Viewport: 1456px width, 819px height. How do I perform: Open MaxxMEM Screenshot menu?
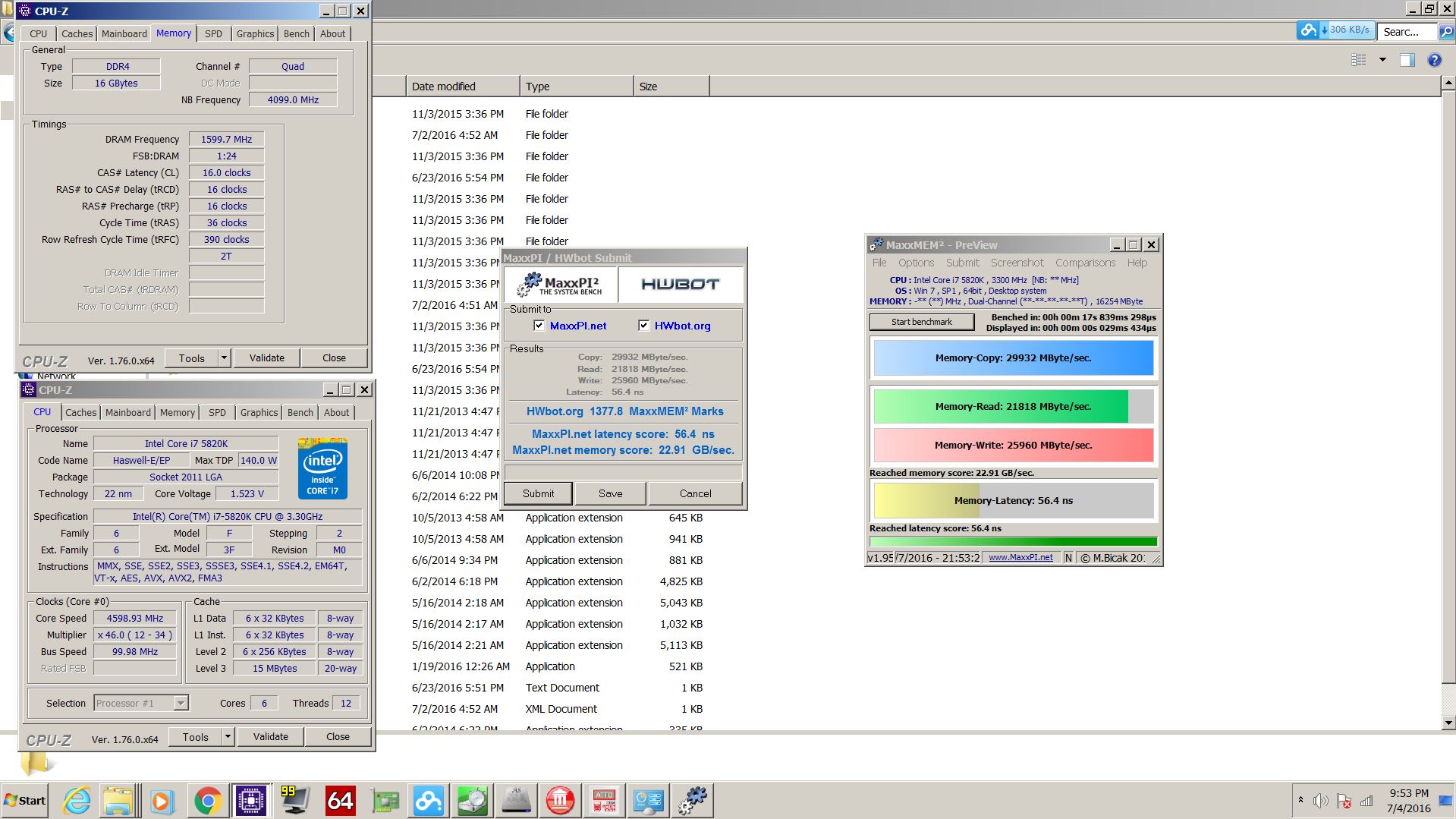1017,263
